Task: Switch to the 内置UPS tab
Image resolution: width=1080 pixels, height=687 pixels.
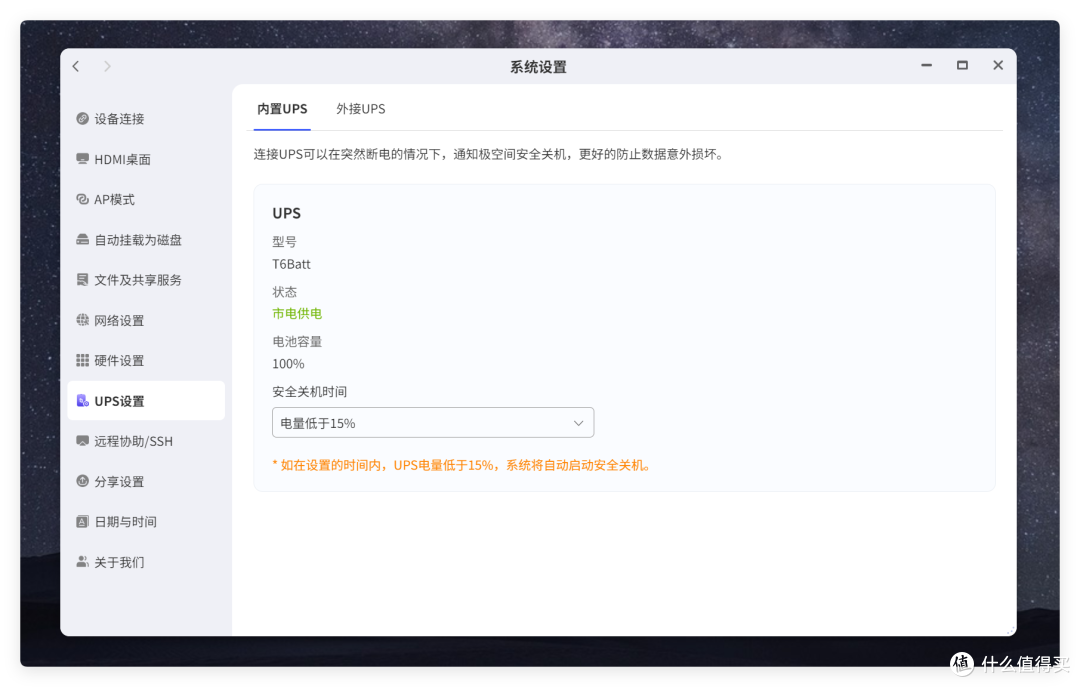Action: tap(282, 109)
